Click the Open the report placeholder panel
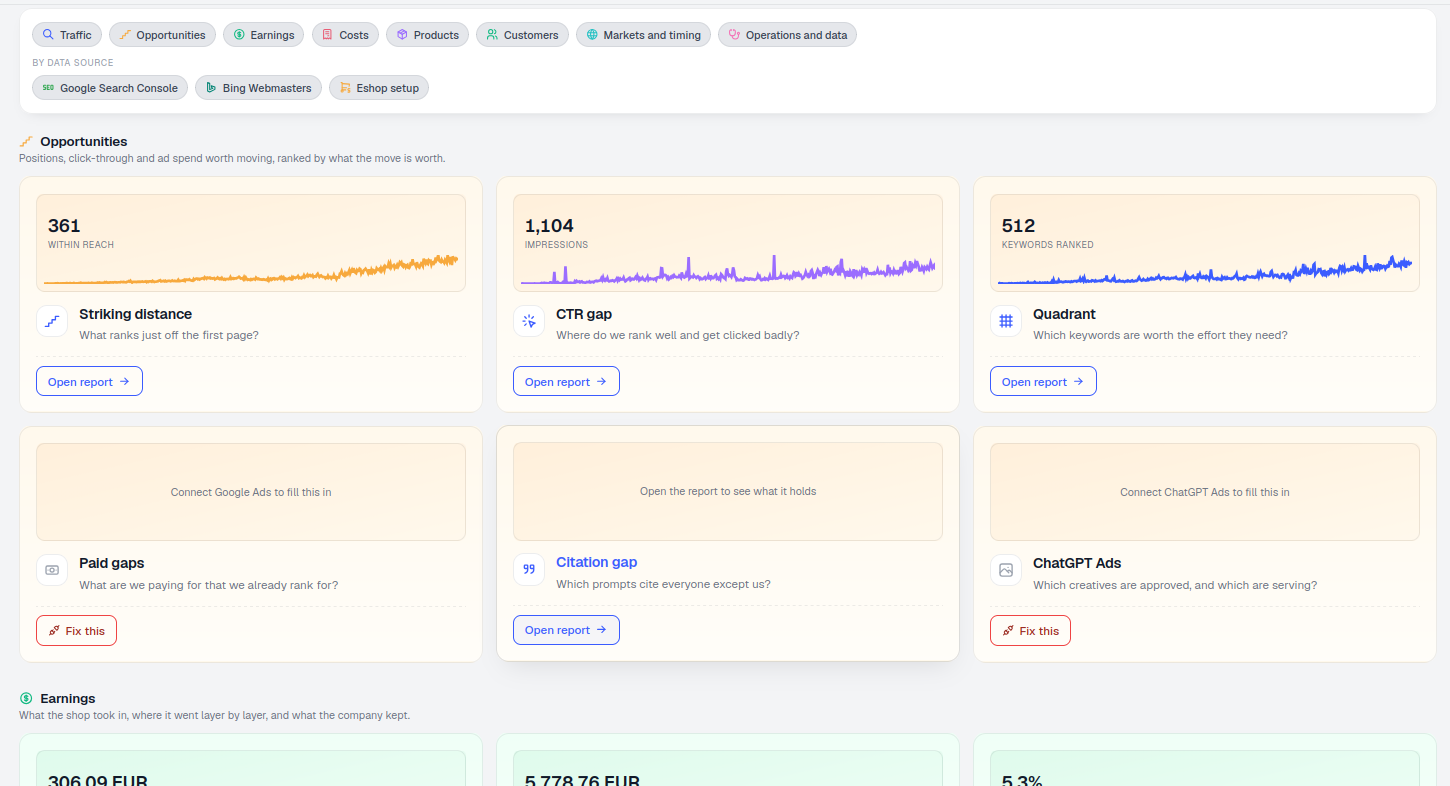The image size is (1450, 786). (728, 491)
